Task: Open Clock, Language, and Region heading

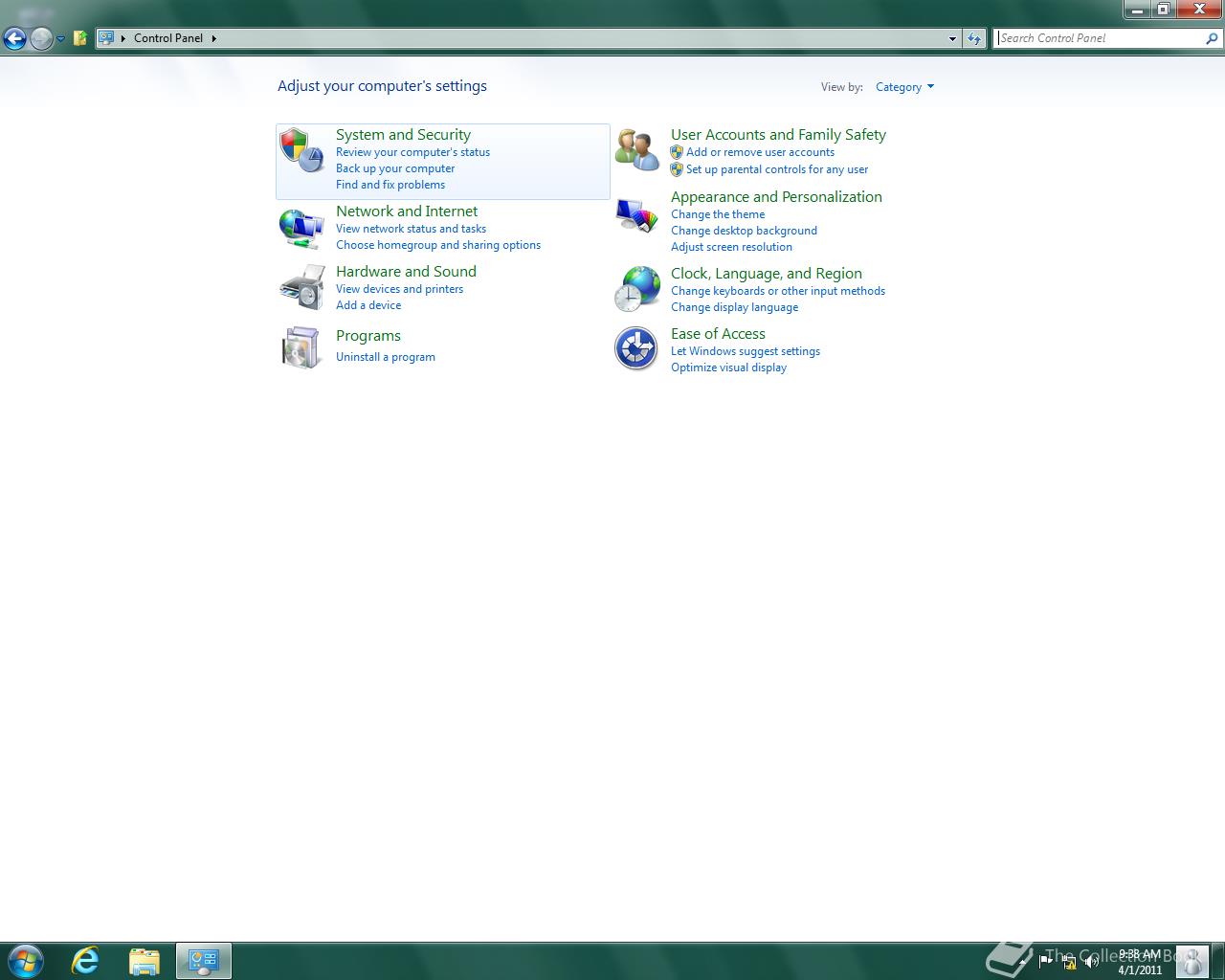Action: pyautogui.click(x=767, y=274)
